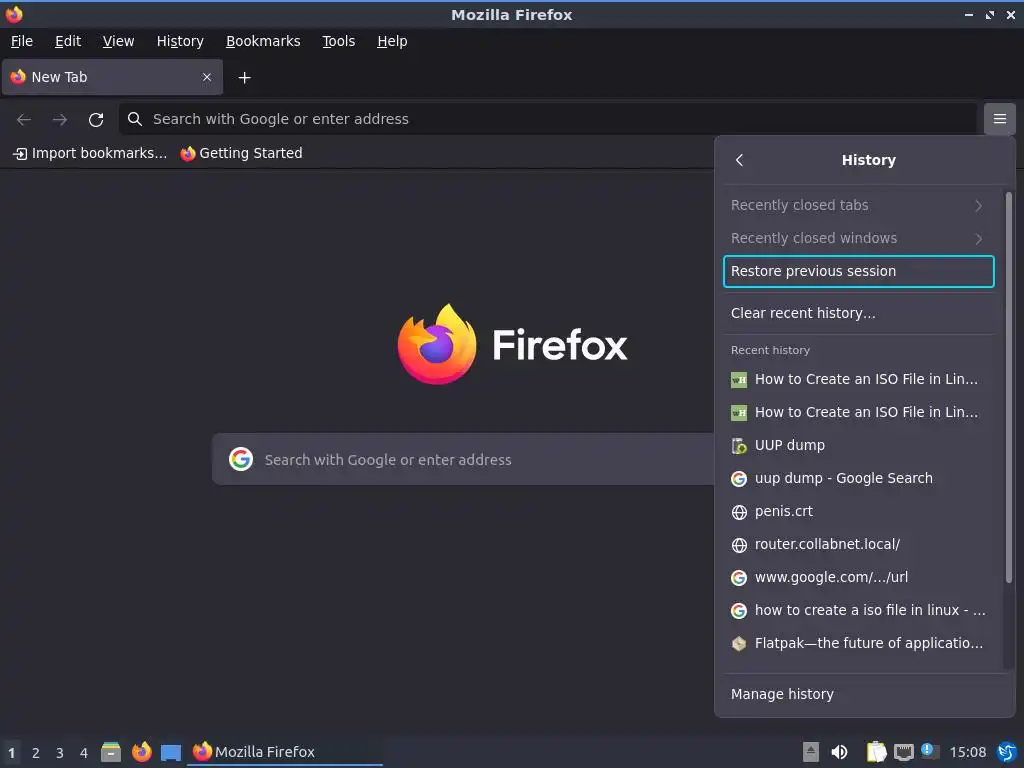Open how to create a iso file in linux entry
The height and width of the screenshot is (768, 1024).
pos(859,610)
